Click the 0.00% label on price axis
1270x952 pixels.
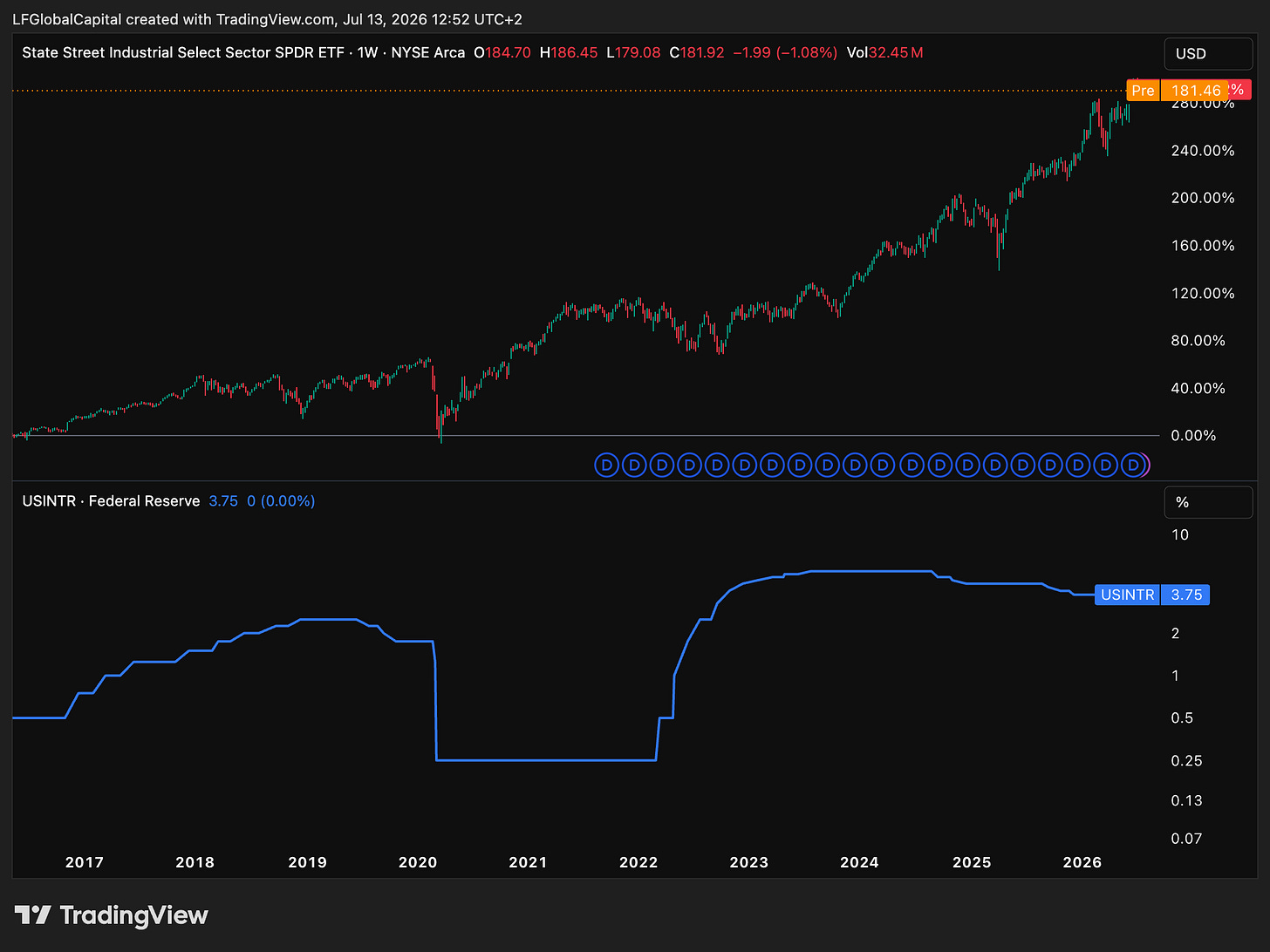(x=1193, y=435)
